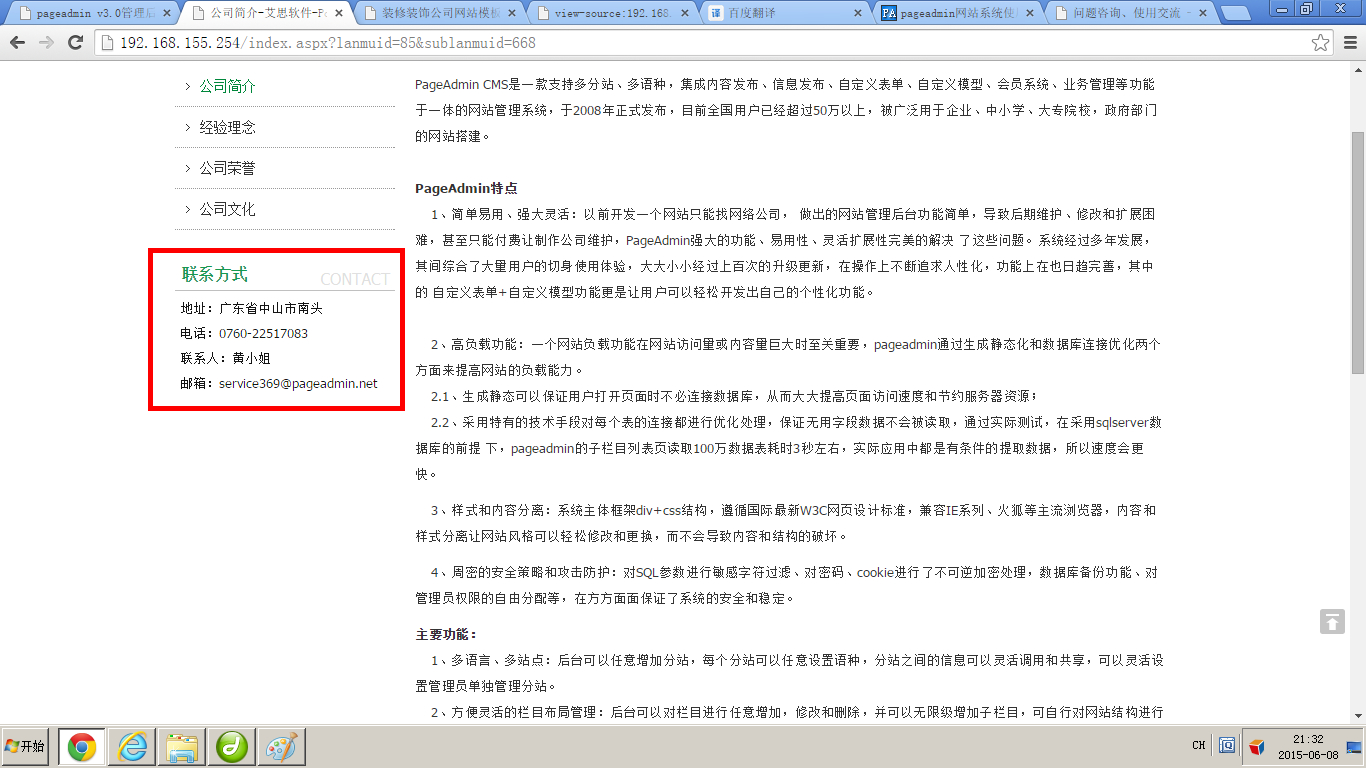Click the back-to-top arrow button on page
The width and height of the screenshot is (1366, 768).
pos(1332,621)
